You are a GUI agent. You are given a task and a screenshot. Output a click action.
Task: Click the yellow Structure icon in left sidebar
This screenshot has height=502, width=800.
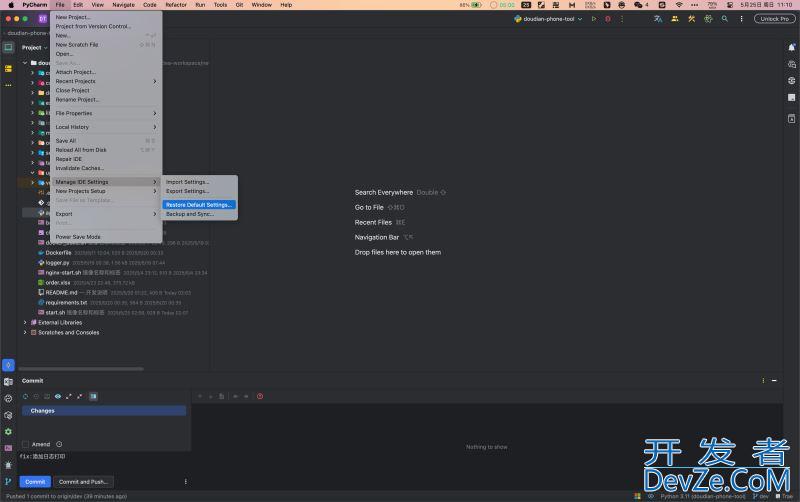[x=8, y=68]
